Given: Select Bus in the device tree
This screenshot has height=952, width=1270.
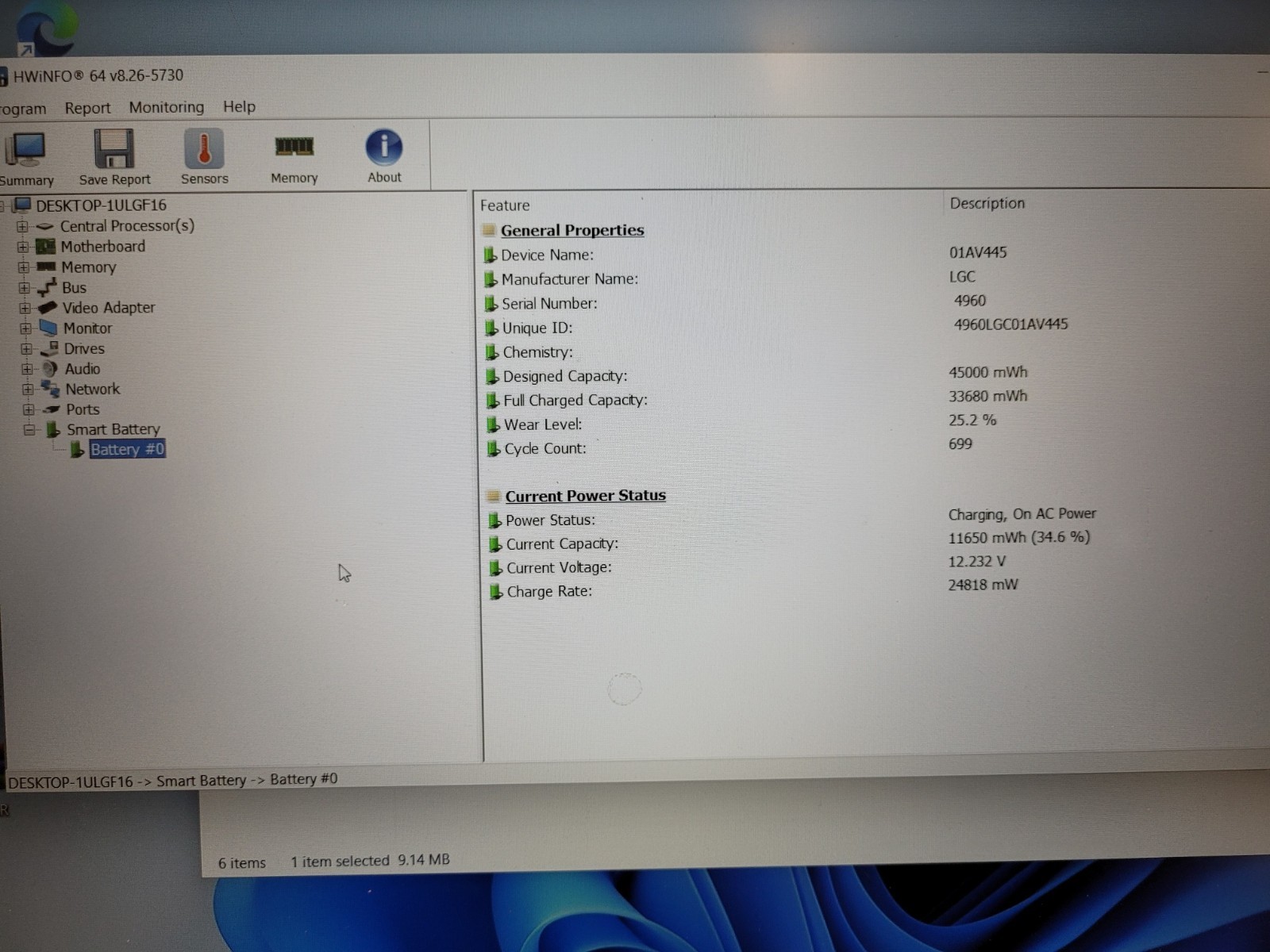Looking at the screenshot, I should pos(74,288).
